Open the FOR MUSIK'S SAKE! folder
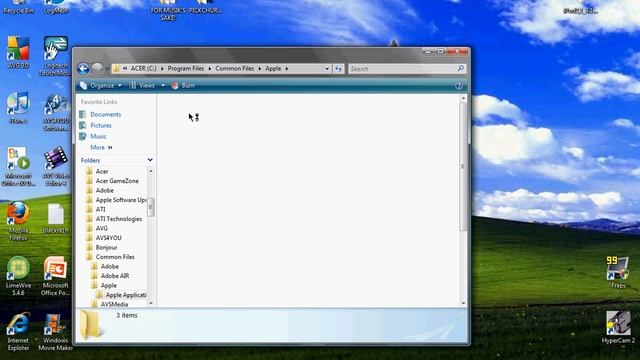 coord(168,10)
